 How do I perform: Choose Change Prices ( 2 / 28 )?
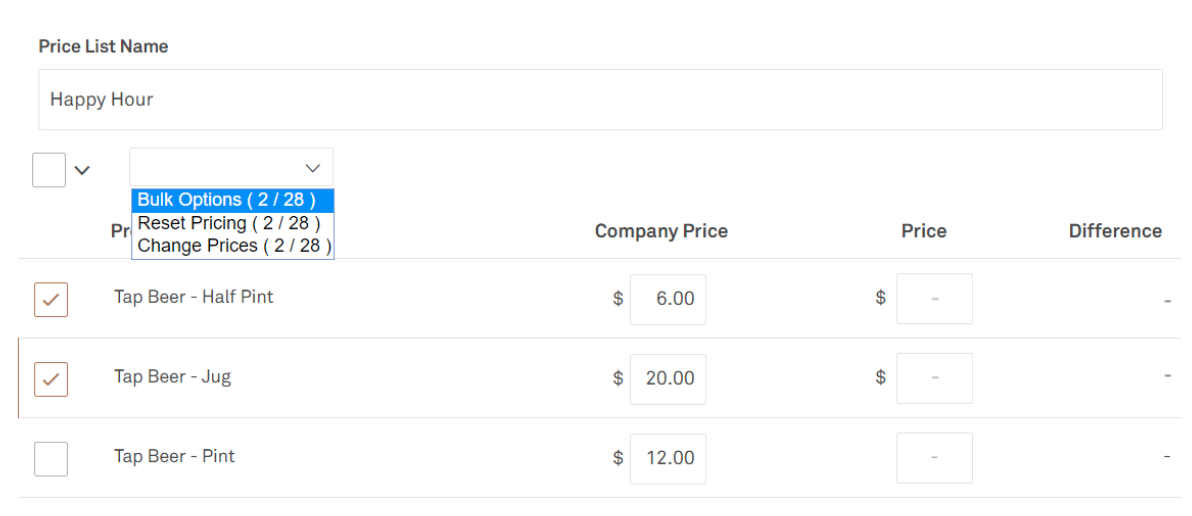tap(232, 246)
